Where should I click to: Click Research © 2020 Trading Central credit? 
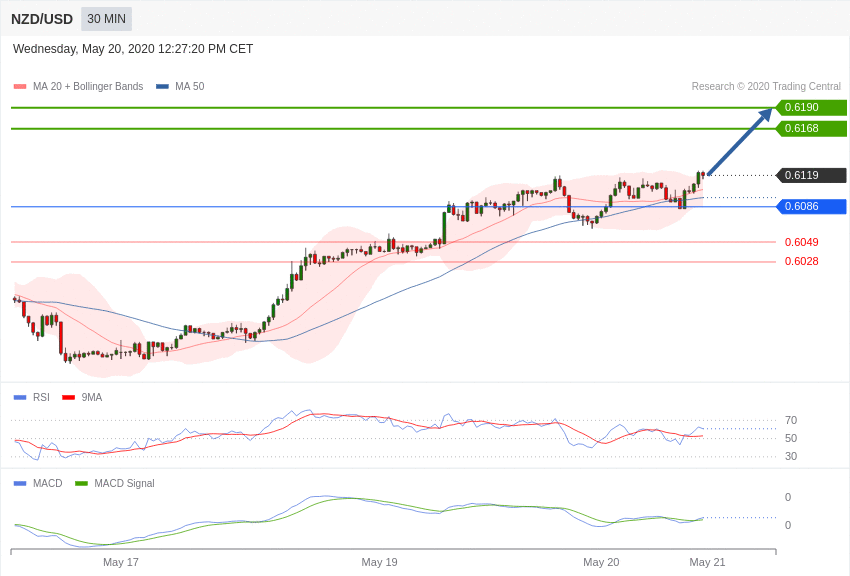pos(766,86)
